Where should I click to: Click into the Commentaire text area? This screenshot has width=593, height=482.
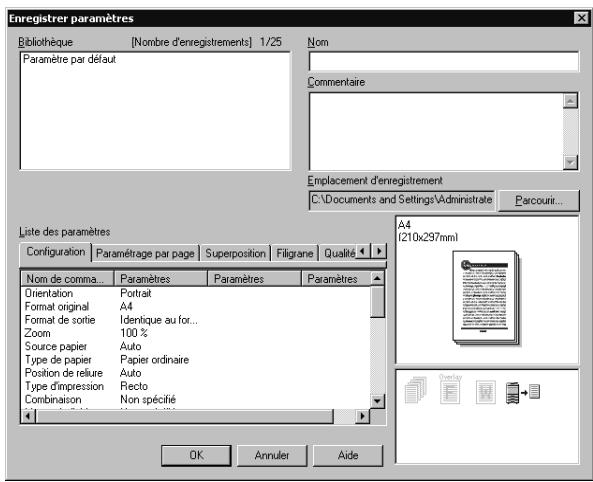tap(436, 132)
